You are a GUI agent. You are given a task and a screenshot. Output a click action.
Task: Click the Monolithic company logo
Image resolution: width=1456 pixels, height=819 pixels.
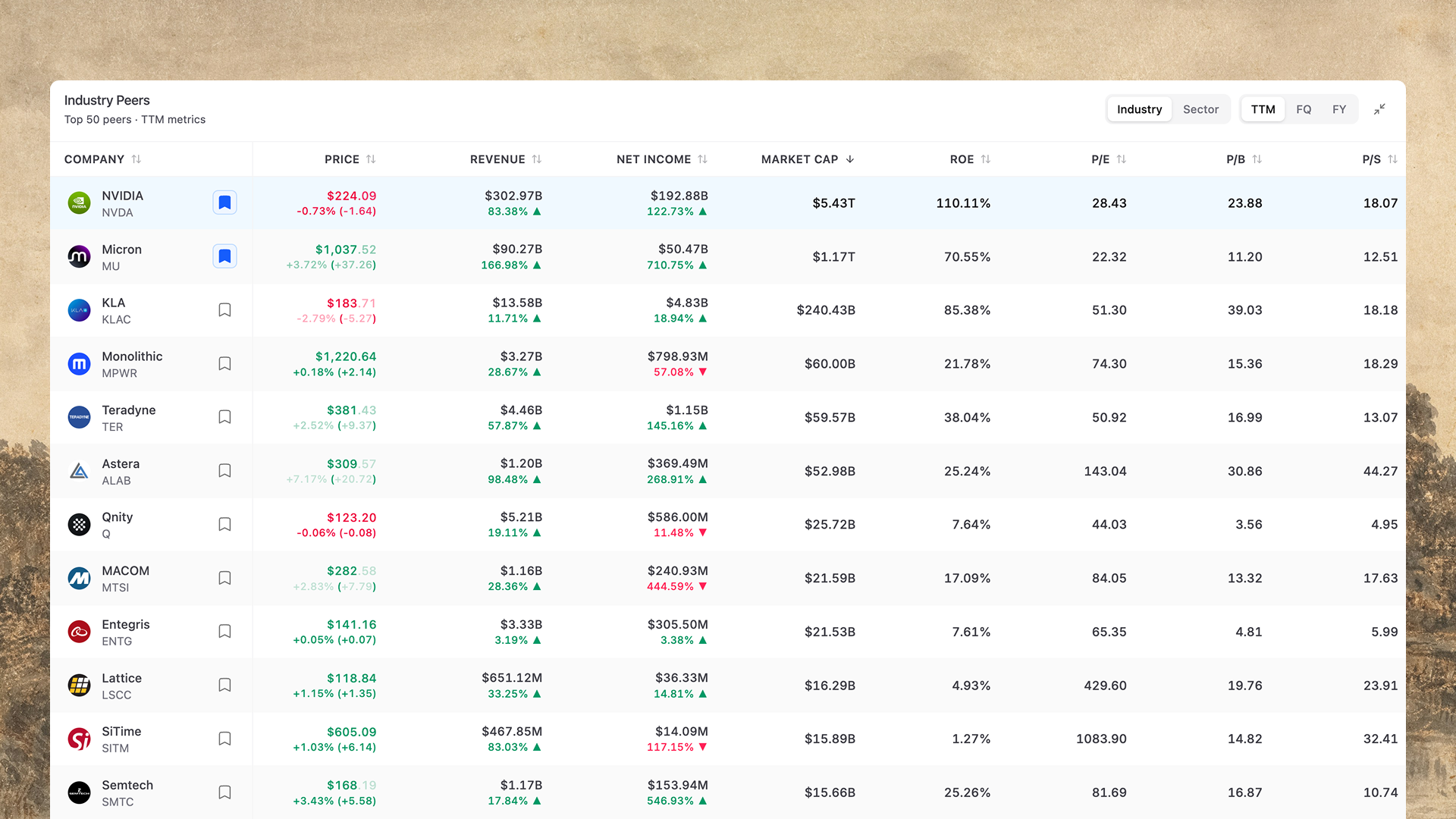pos(79,364)
